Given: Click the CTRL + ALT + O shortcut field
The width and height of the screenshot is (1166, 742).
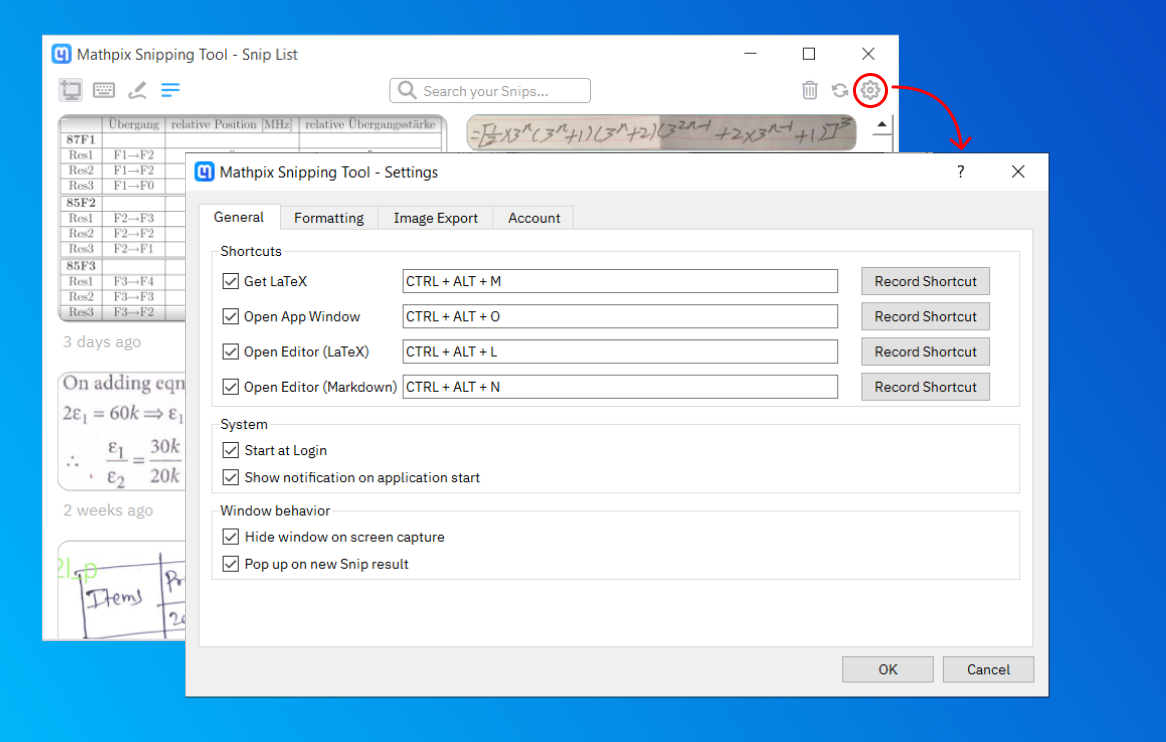Looking at the screenshot, I should [x=620, y=316].
